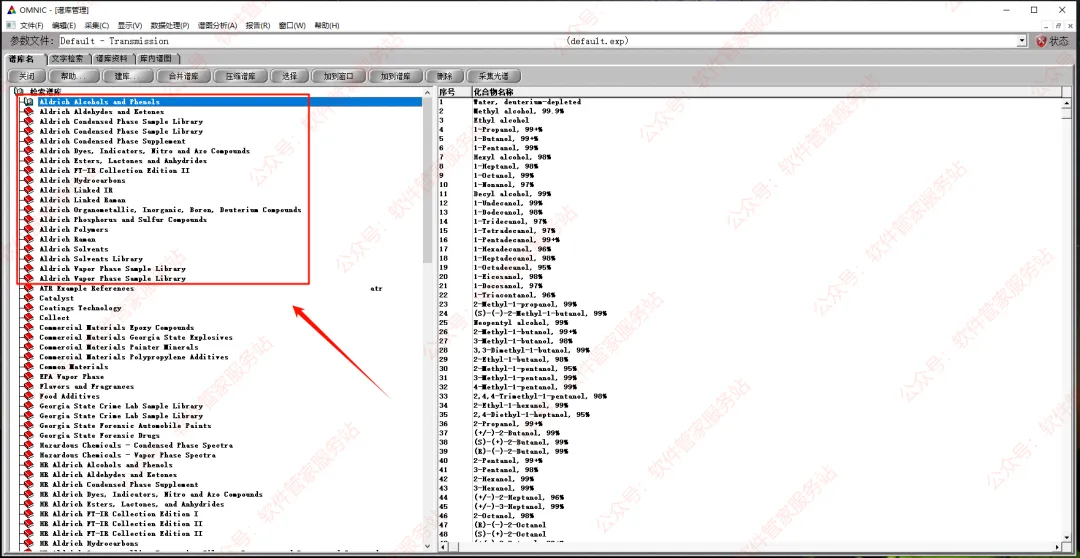
Task: Open the 帮助(H) menu
Action: (326, 25)
